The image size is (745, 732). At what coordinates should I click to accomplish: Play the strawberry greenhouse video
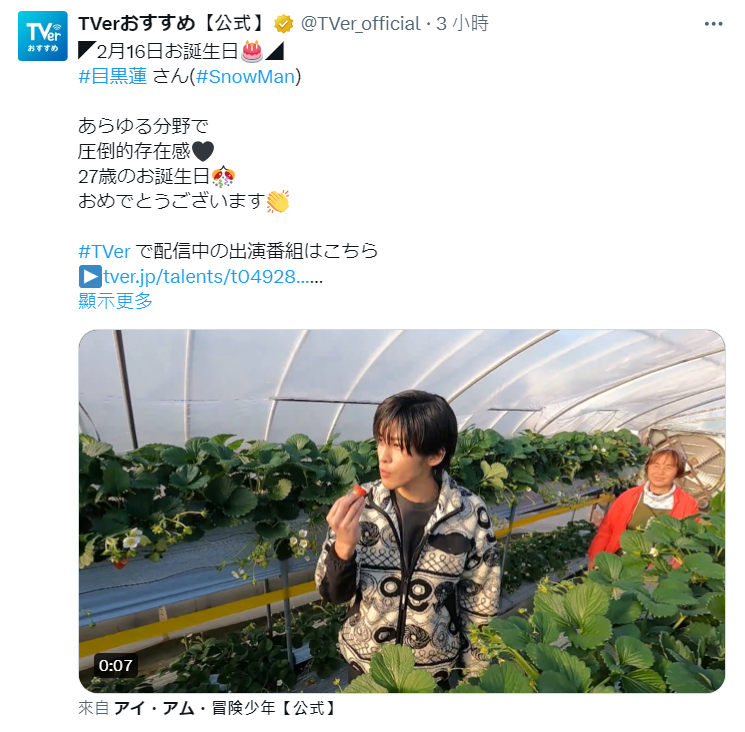pos(402,511)
